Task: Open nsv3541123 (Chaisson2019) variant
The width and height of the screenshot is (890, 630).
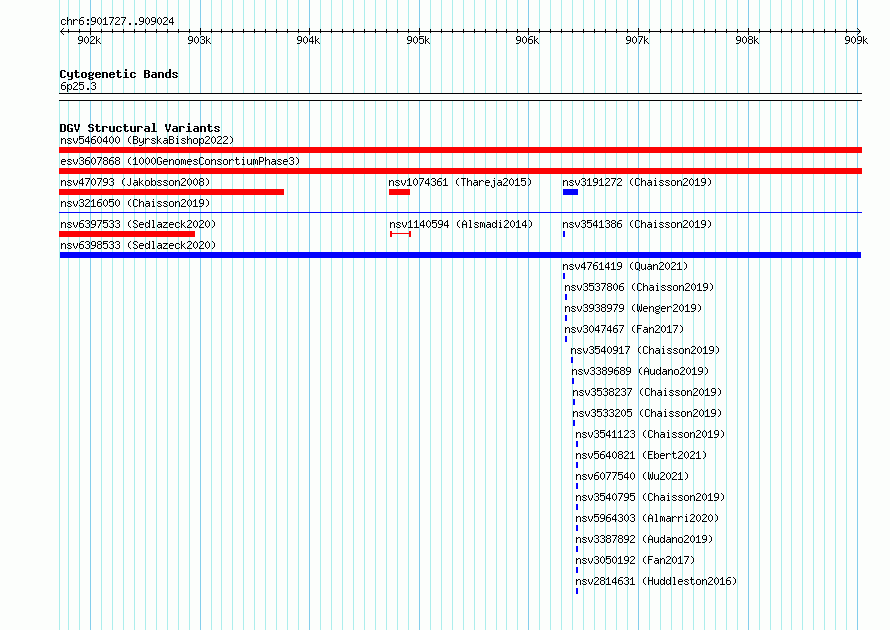Action: point(650,434)
